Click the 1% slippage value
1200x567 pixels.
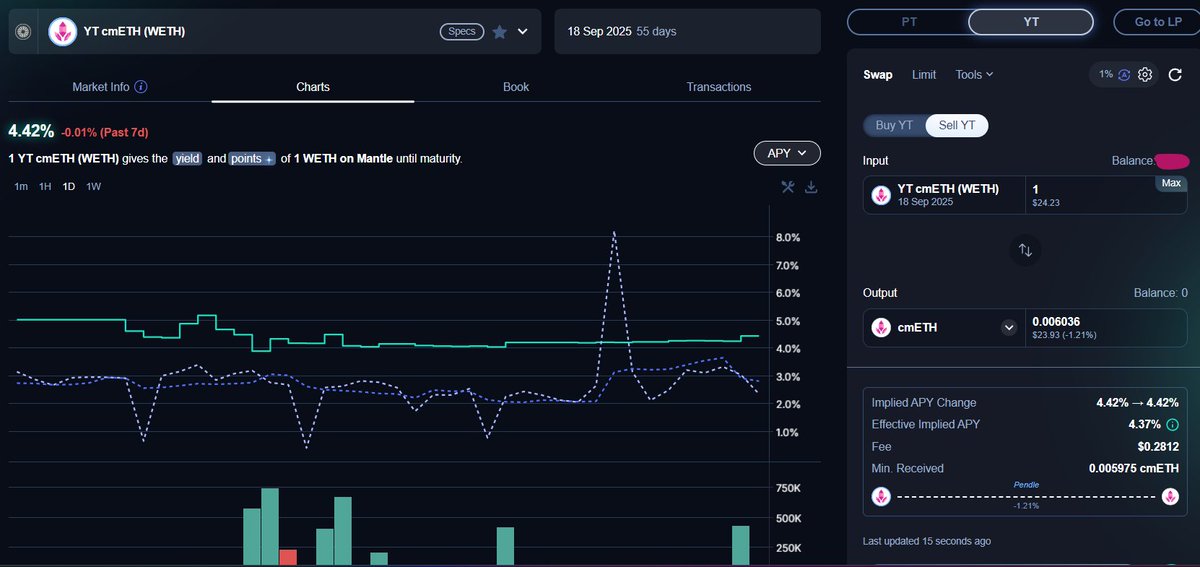1106,74
